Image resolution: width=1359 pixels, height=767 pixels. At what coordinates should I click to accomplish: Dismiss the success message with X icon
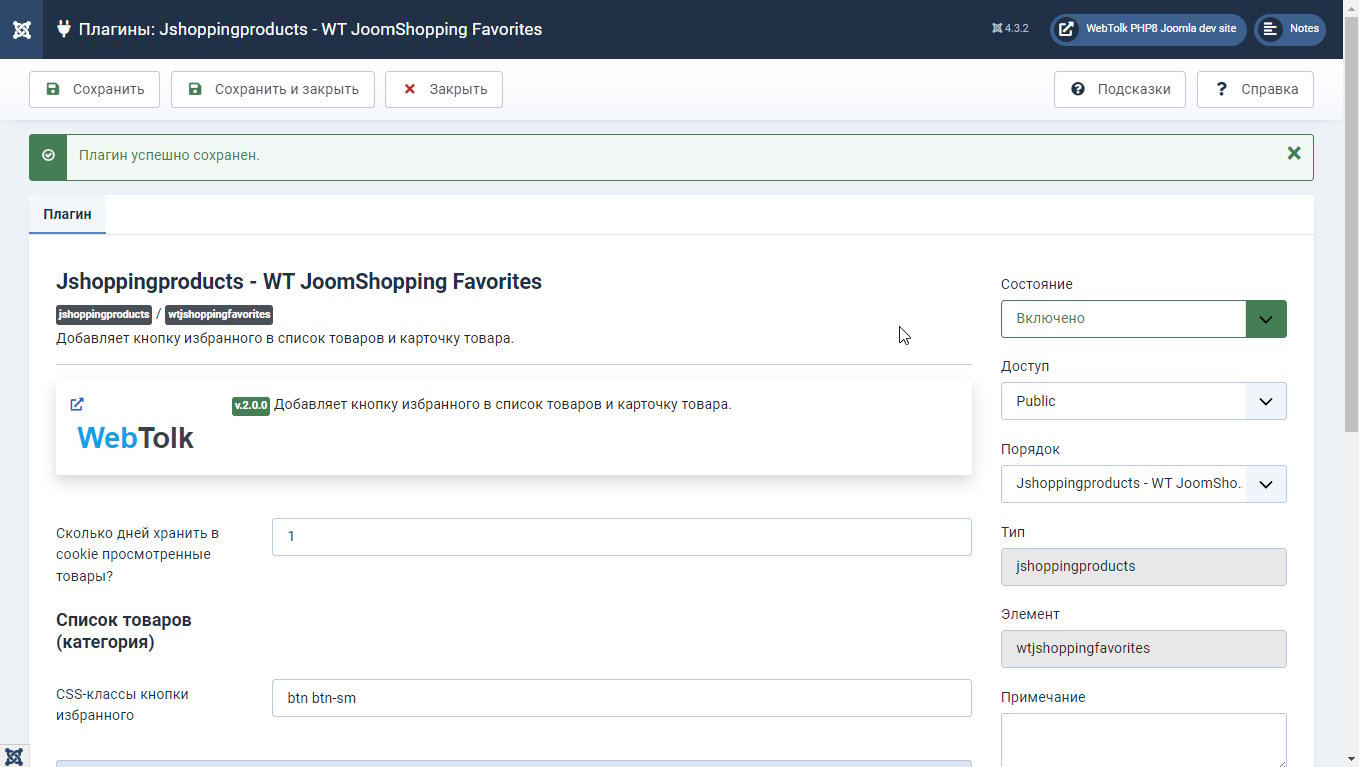click(1293, 154)
